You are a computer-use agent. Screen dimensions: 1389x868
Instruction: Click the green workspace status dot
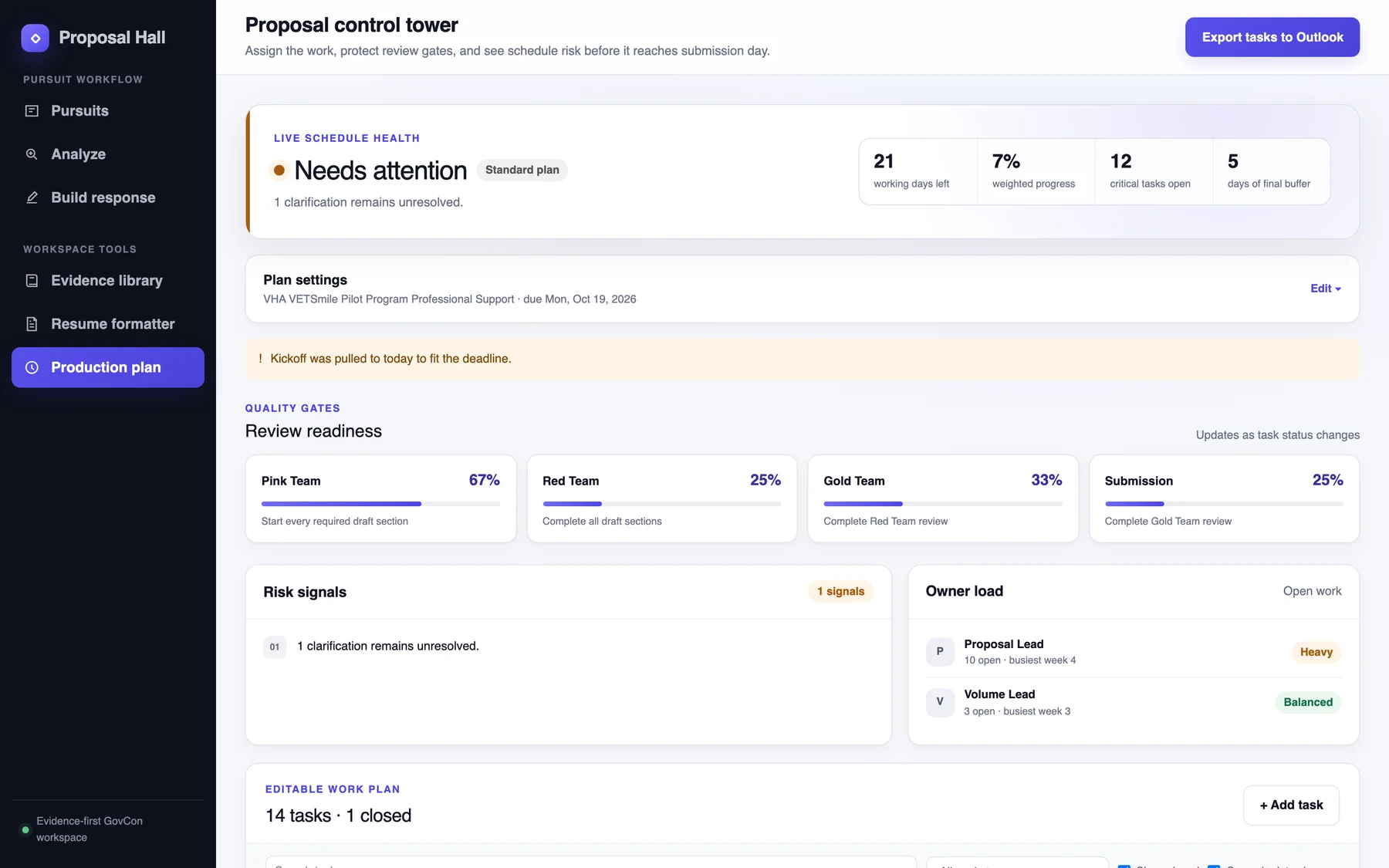tap(25, 829)
